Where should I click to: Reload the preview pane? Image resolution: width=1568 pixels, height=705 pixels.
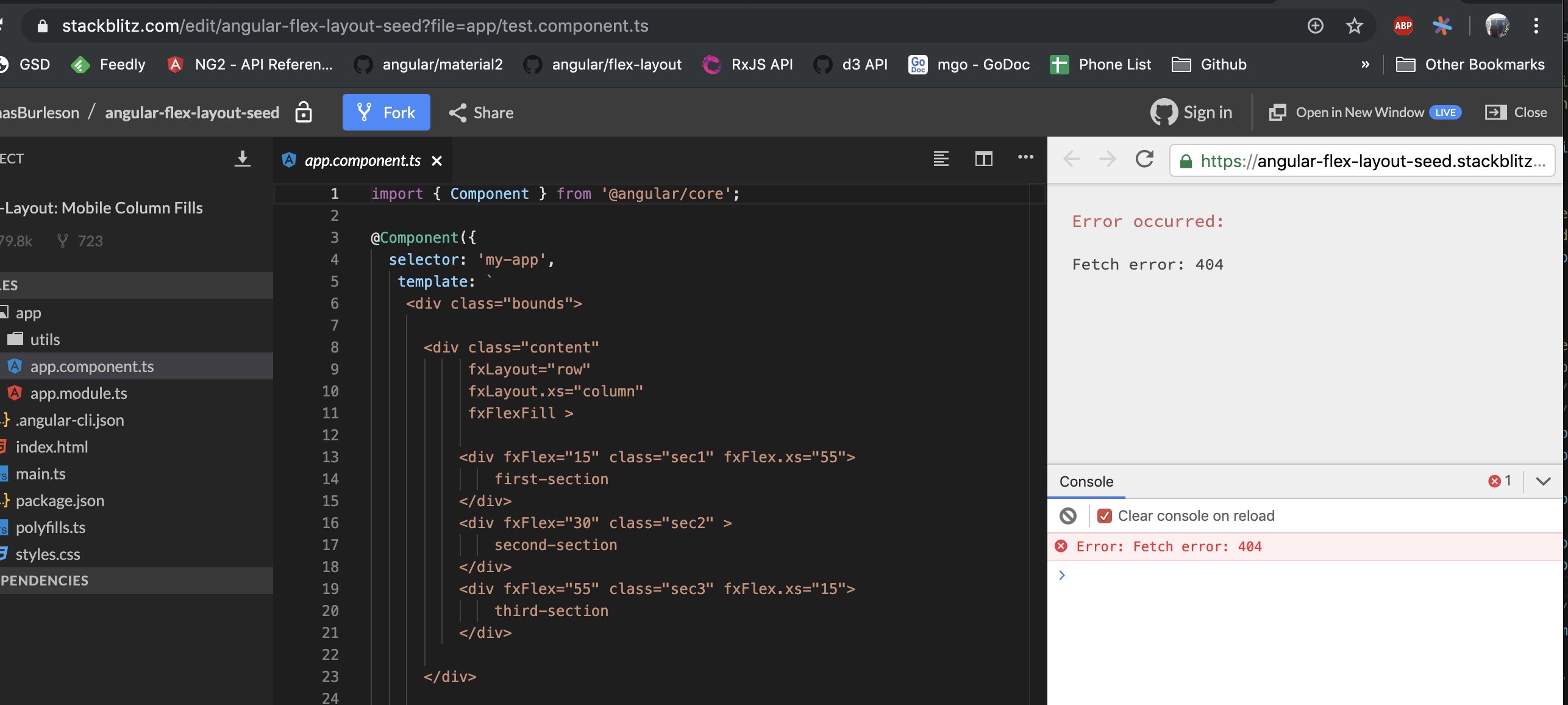[1145, 159]
